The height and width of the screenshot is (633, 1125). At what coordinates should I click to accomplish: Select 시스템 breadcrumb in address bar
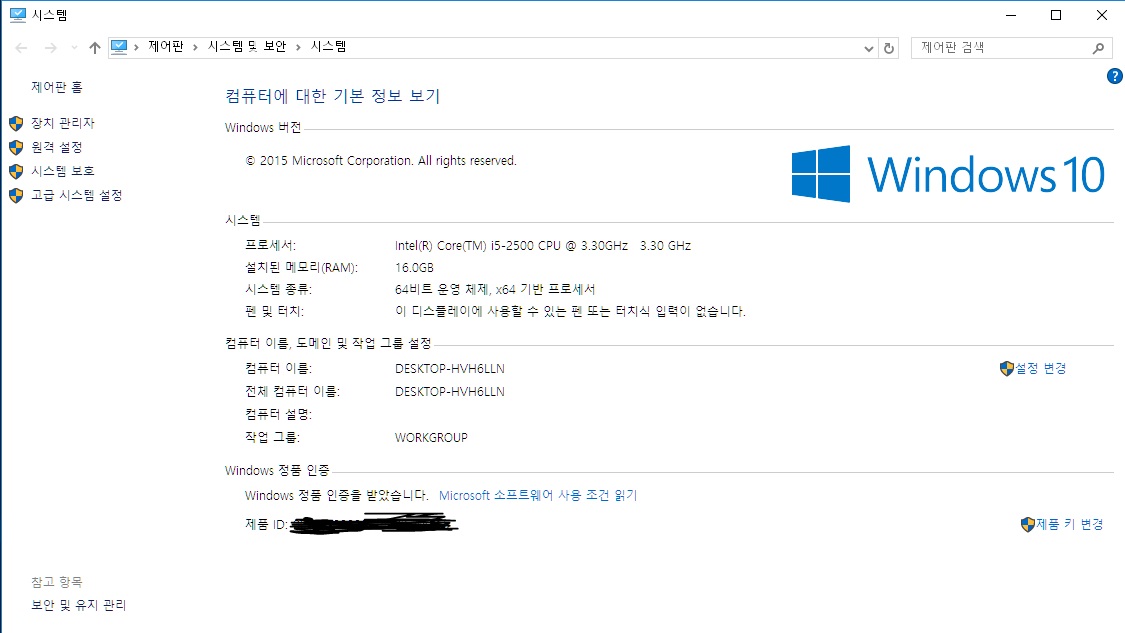click(x=329, y=47)
